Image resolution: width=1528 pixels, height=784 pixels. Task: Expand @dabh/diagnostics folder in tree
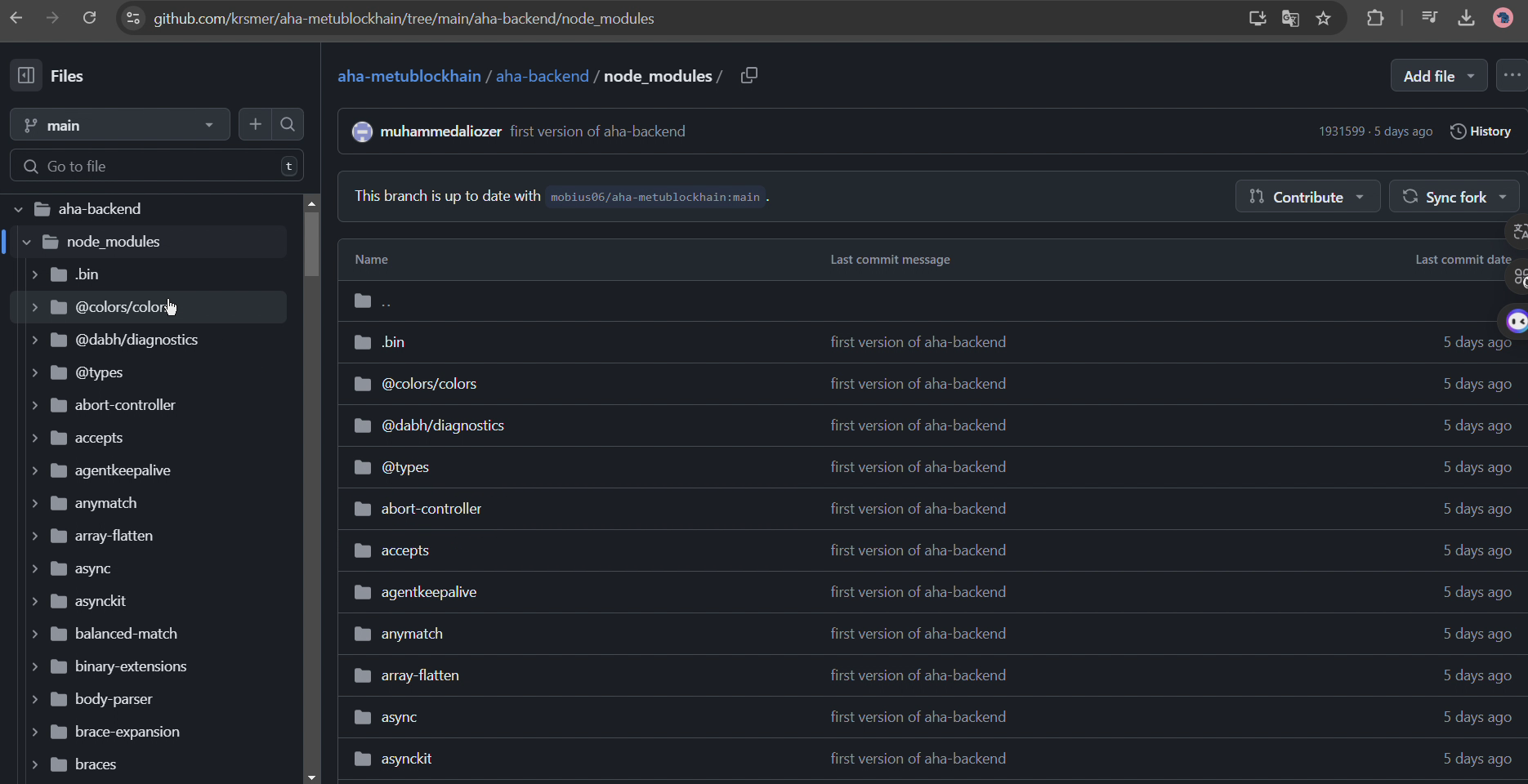(x=35, y=340)
